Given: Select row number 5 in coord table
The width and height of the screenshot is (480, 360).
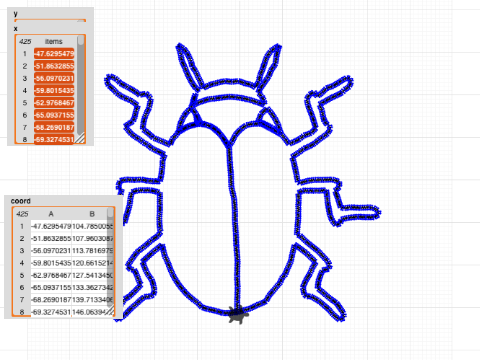Looking at the screenshot, I should [22, 275].
